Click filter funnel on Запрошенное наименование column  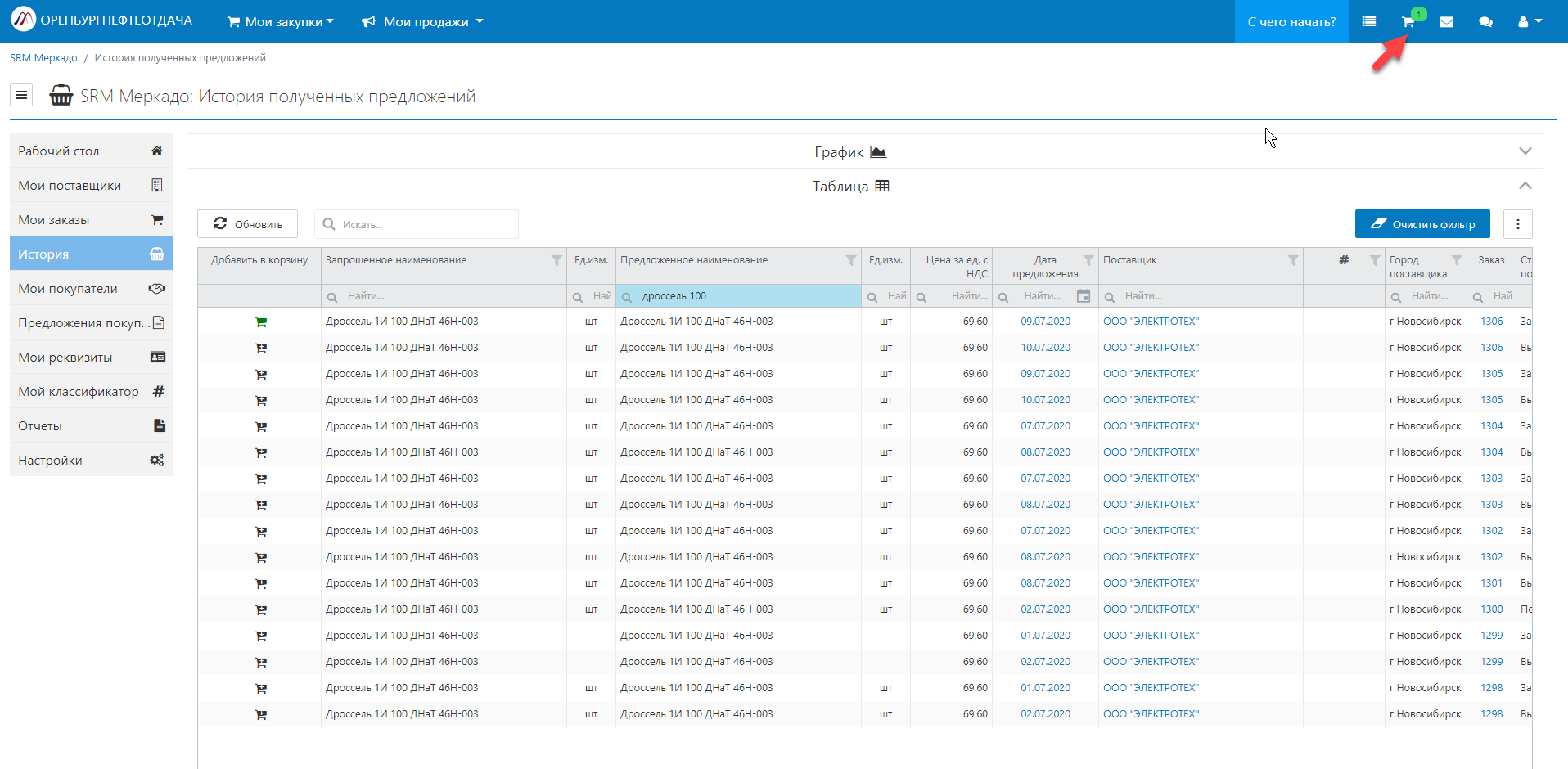pos(556,260)
